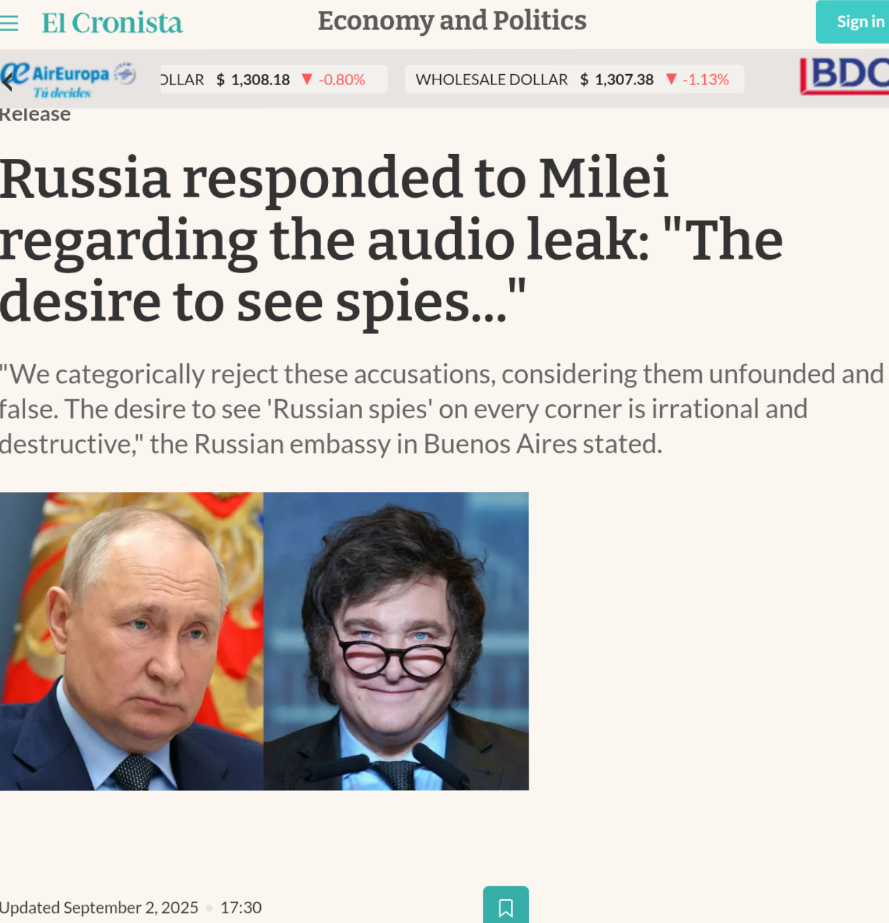Image resolution: width=889 pixels, height=923 pixels.
Task: Open the Economy and Politics section
Action: click(x=452, y=21)
